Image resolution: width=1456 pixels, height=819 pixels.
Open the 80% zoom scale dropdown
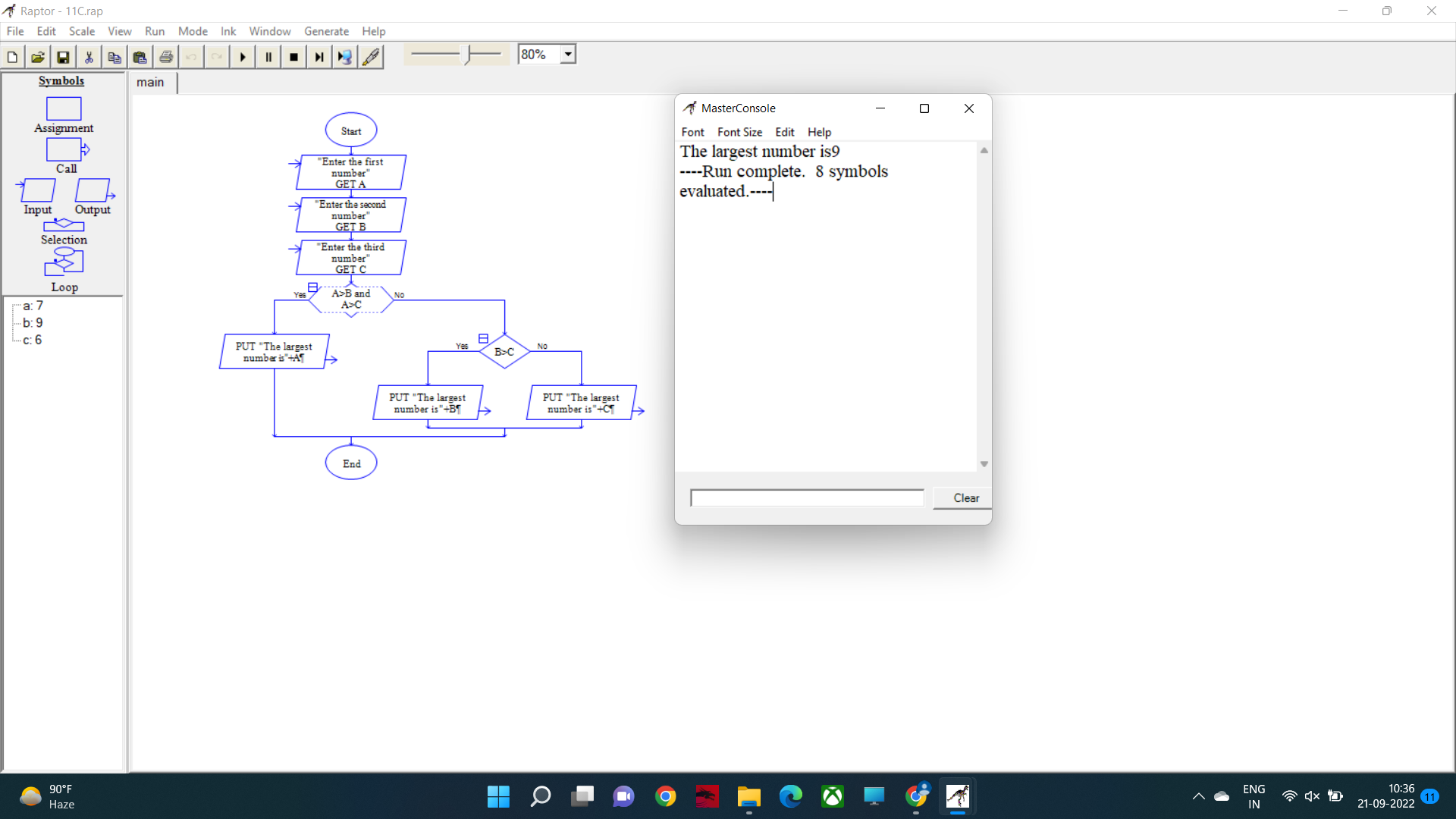pos(568,55)
